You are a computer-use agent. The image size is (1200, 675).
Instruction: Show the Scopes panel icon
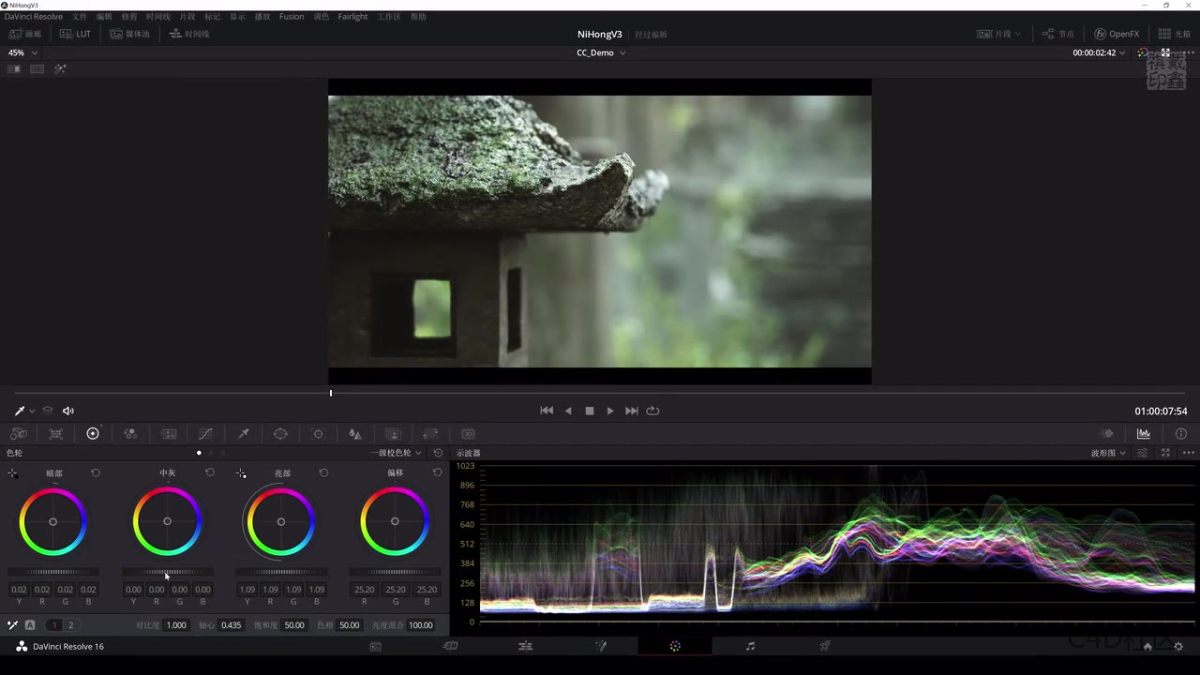click(1143, 434)
